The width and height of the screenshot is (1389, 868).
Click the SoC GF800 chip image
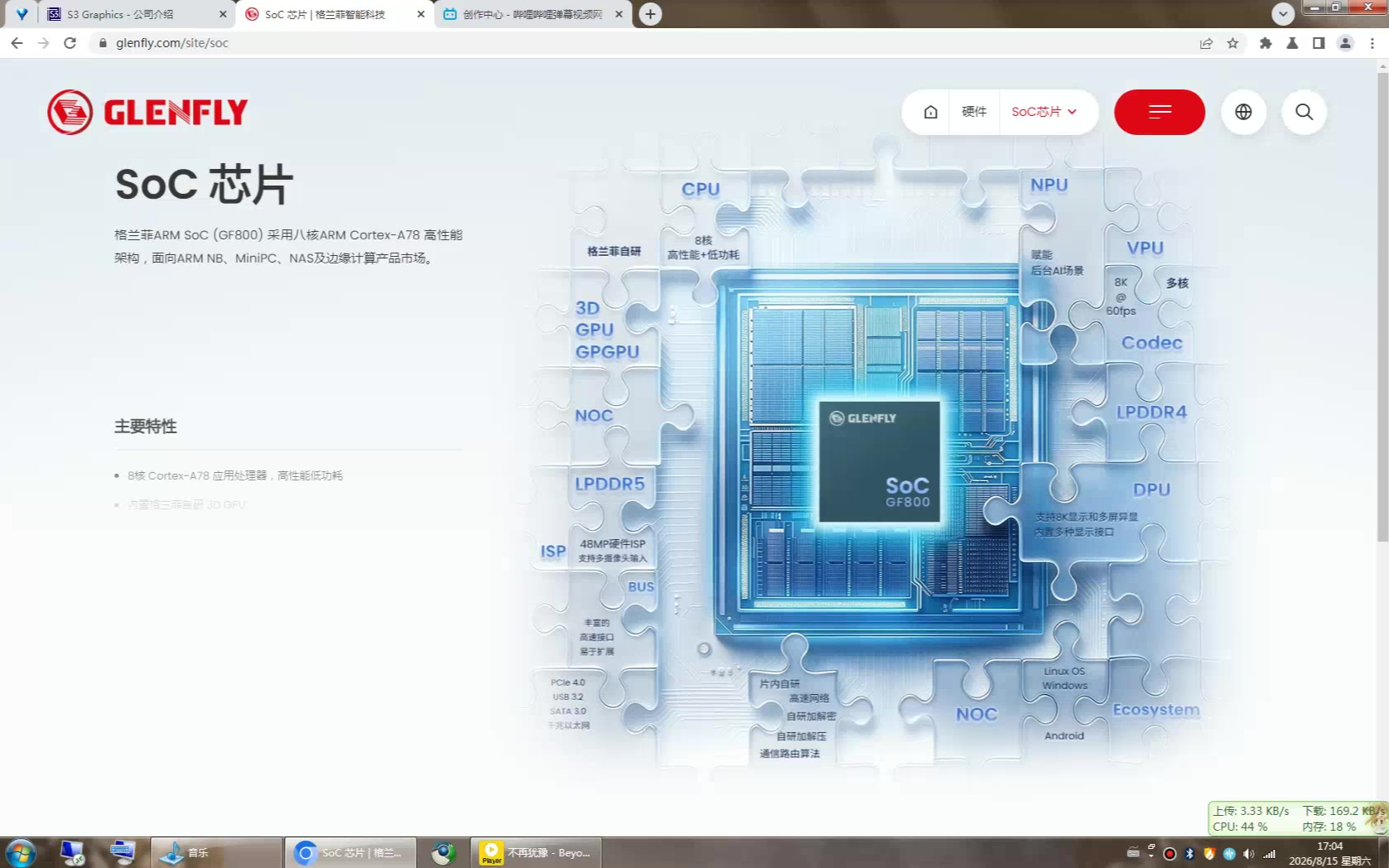880,461
